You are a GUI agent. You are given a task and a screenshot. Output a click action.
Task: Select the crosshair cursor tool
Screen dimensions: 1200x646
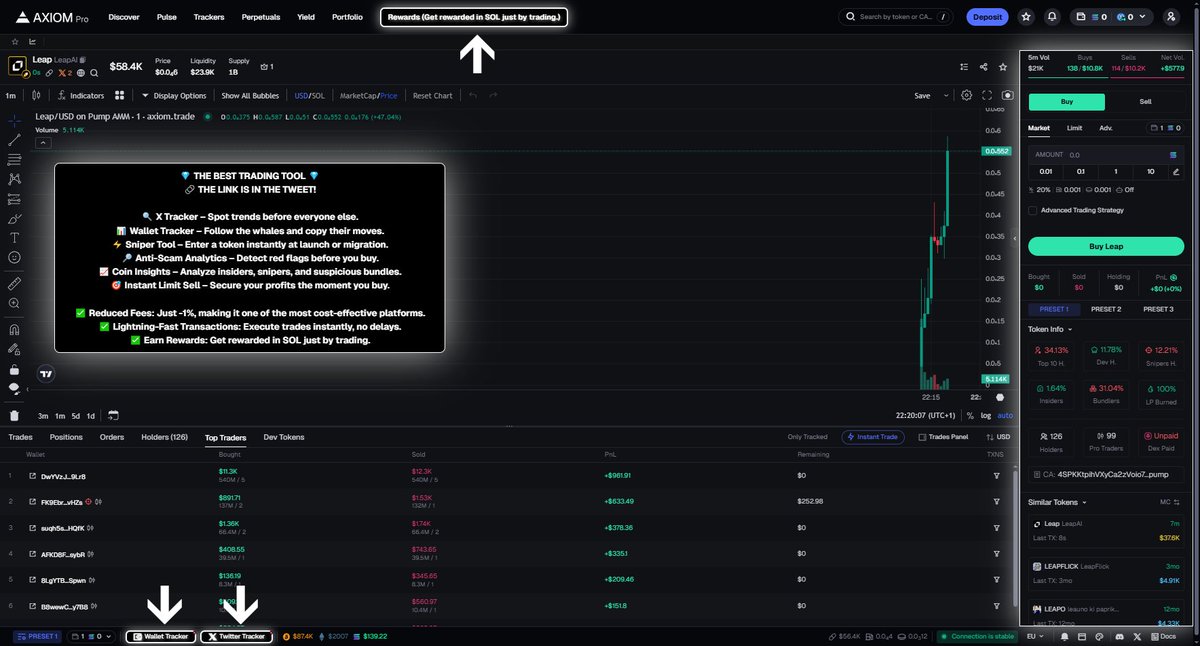coord(14,119)
